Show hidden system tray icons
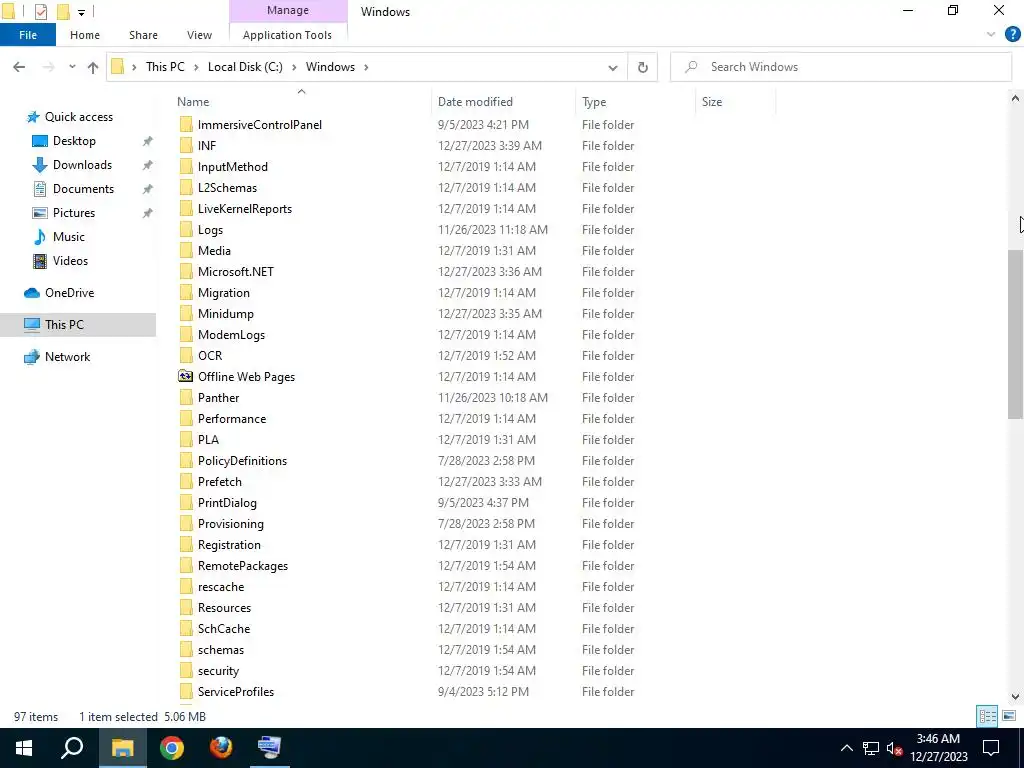Image resolution: width=1024 pixels, height=768 pixels. click(846, 748)
